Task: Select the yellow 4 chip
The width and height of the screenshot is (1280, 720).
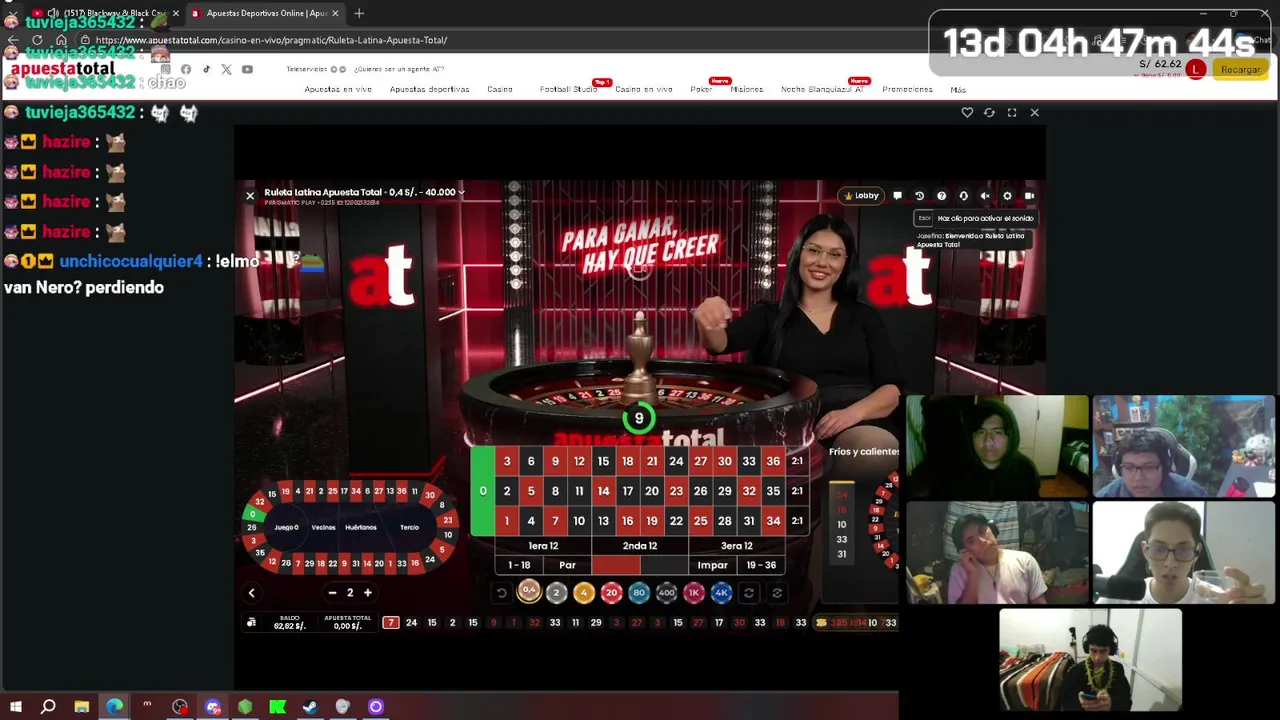Action: [x=584, y=593]
